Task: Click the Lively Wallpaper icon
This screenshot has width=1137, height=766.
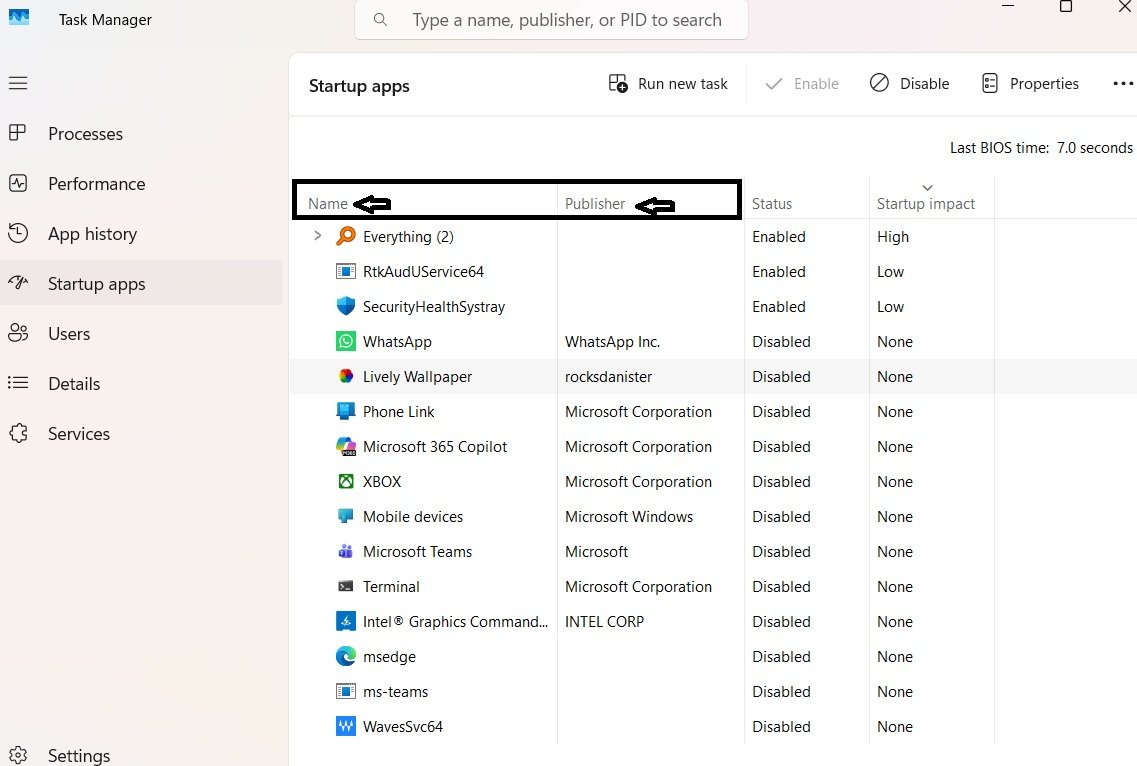Action: pos(346,376)
